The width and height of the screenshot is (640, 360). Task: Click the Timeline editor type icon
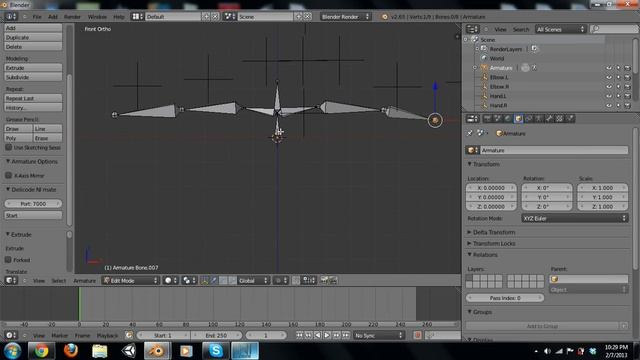10,335
